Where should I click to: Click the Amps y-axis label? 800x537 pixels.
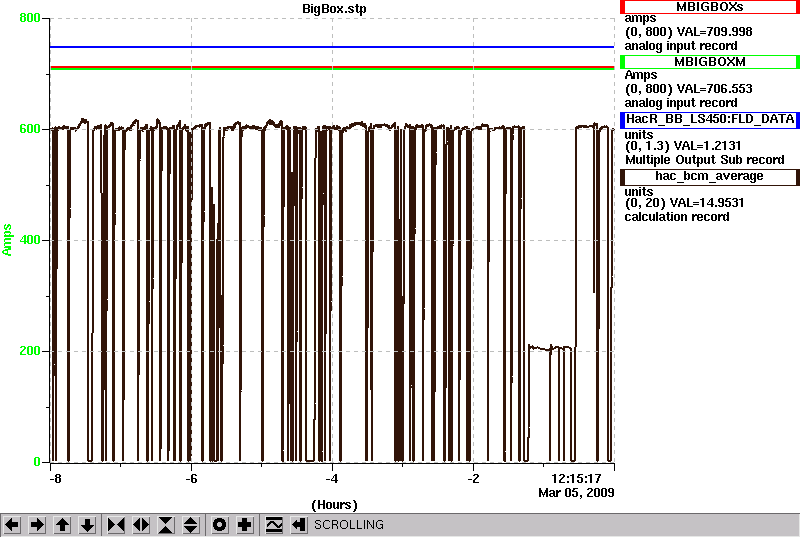pyautogui.click(x=7, y=240)
